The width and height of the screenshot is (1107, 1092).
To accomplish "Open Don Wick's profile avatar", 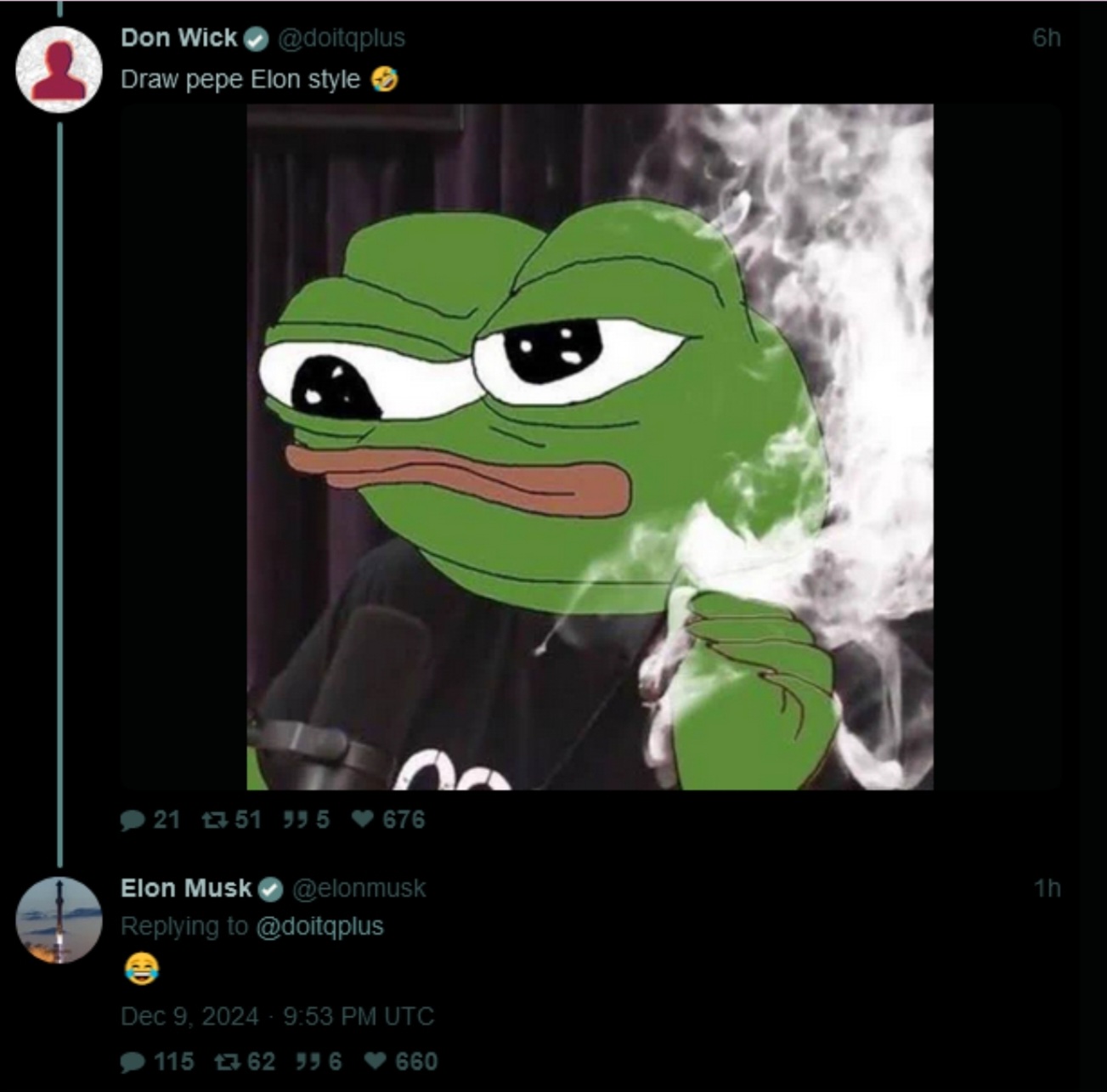I will click(59, 70).
